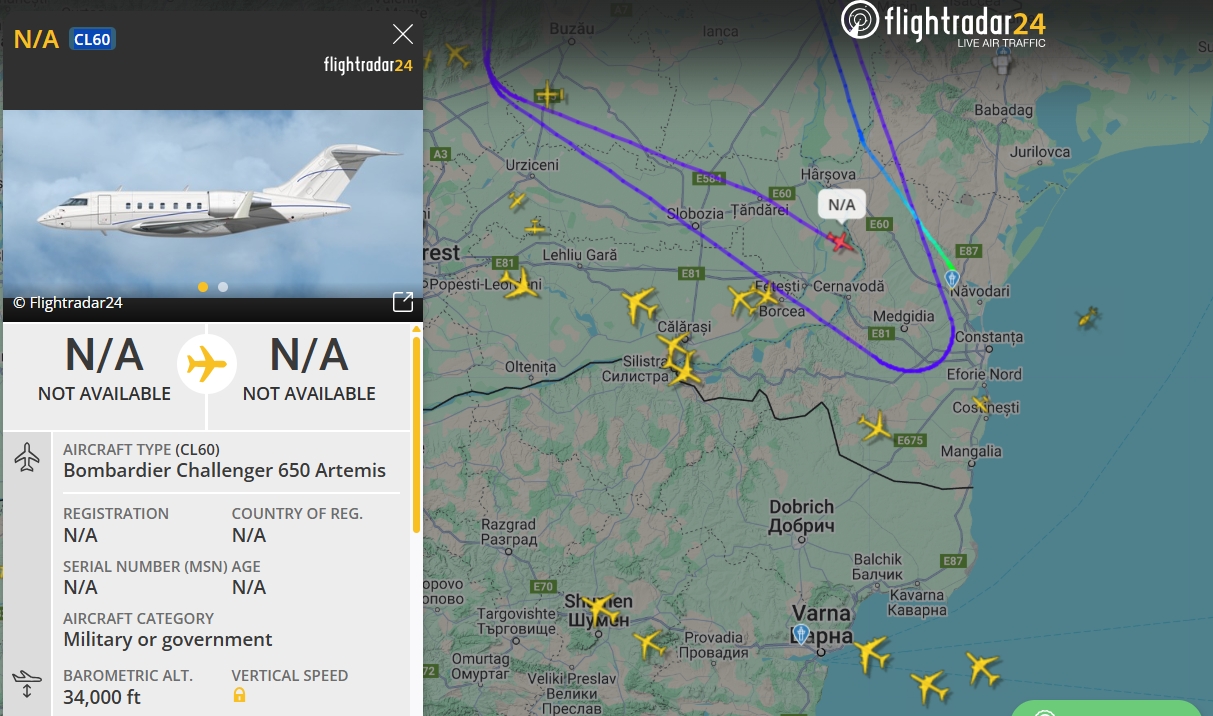Screen dimensions: 1213x716
Task: Click the yellow route plane icon between N/A labels
Action: coord(207,364)
